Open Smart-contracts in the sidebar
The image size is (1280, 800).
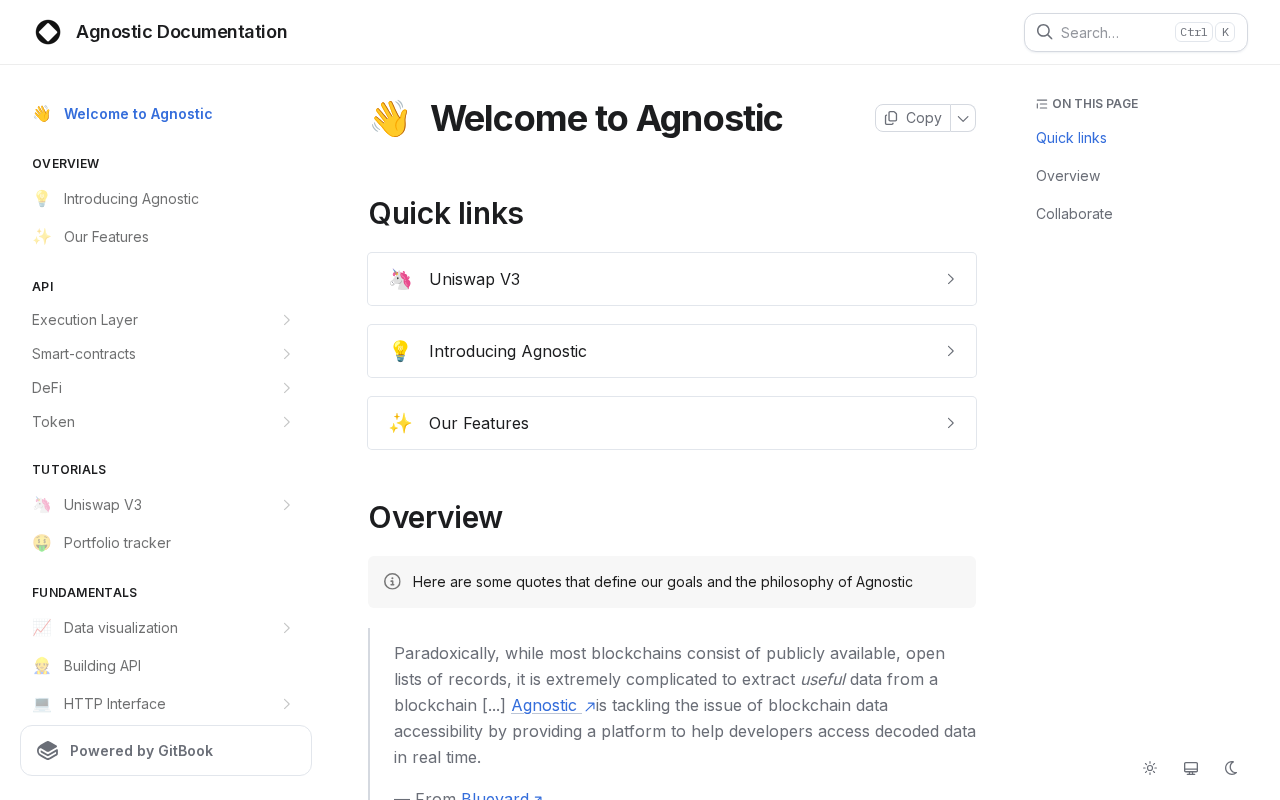click(84, 354)
